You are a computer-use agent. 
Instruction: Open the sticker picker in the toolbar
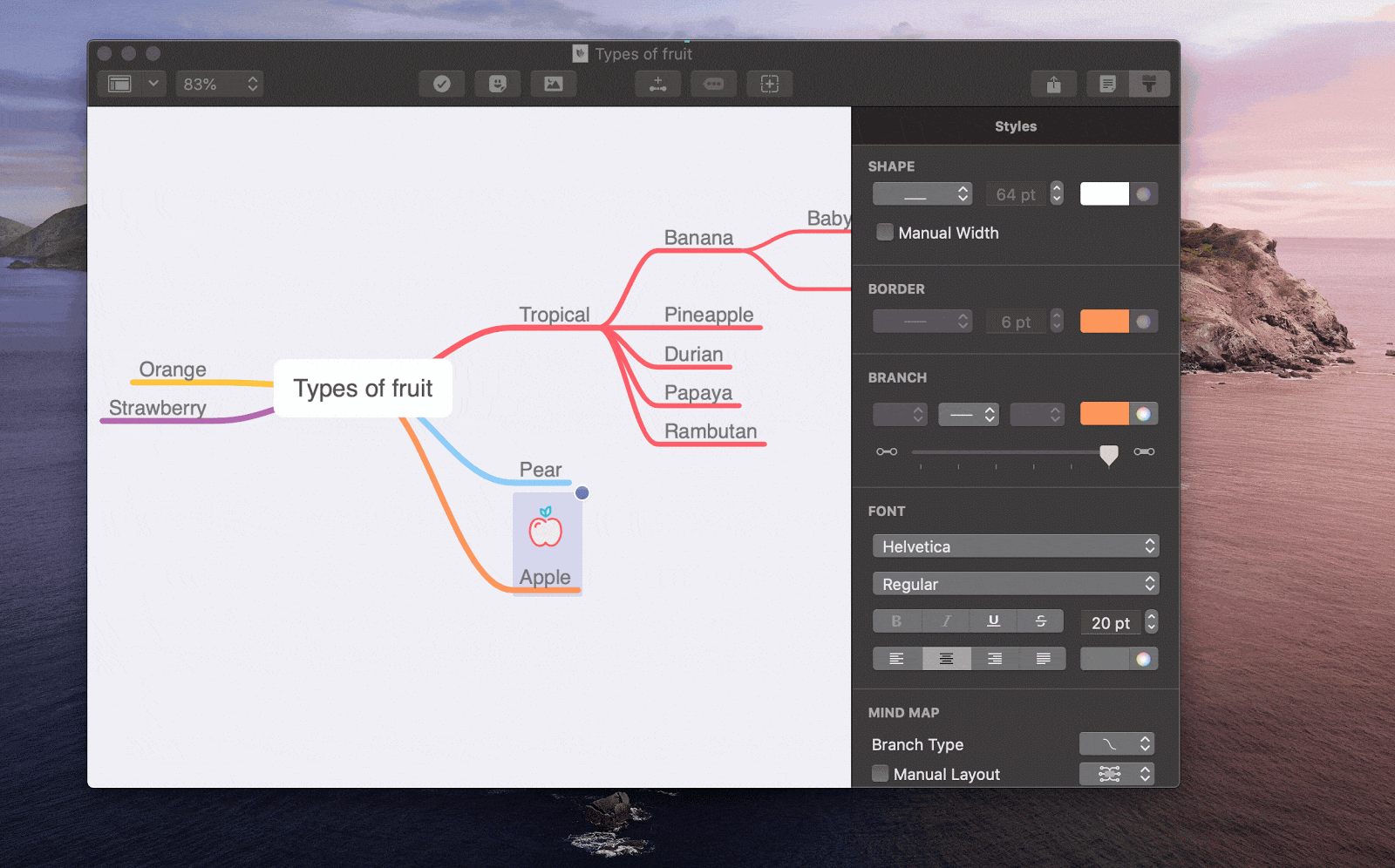[x=498, y=84]
